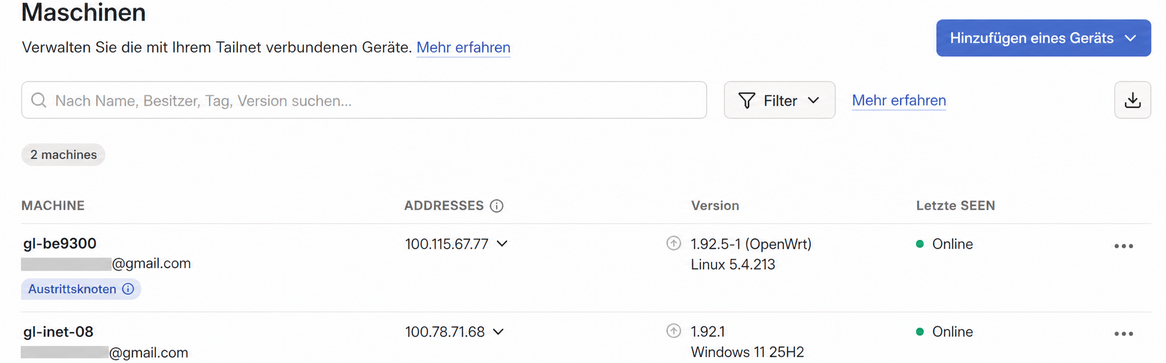Click version 1.92.1 text
This screenshot has height=363, width=1166.
pyautogui.click(x=708, y=331)
